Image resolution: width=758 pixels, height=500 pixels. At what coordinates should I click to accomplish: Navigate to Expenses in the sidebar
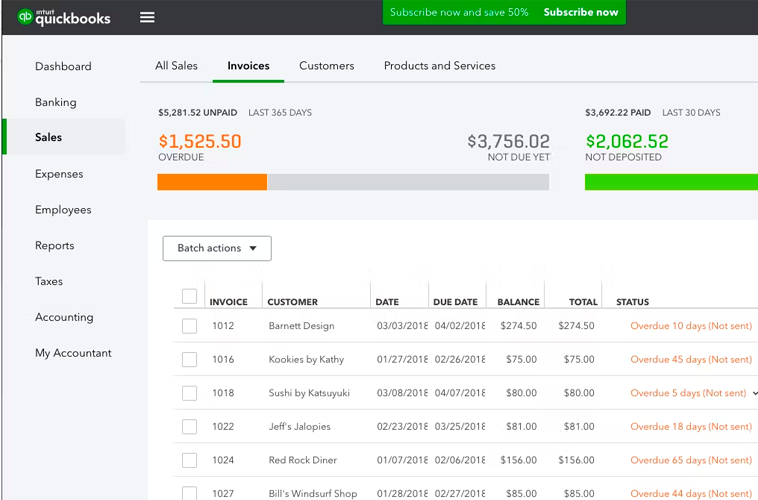[x=59, y=174]
